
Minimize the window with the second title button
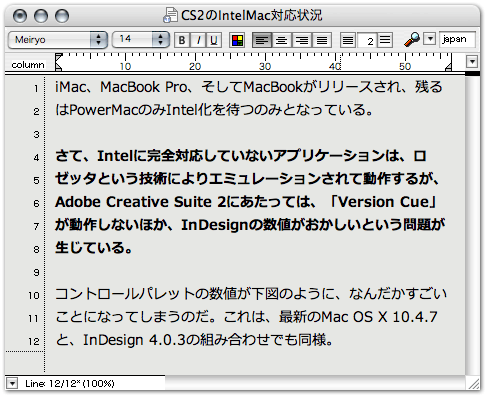pos(41,16)
